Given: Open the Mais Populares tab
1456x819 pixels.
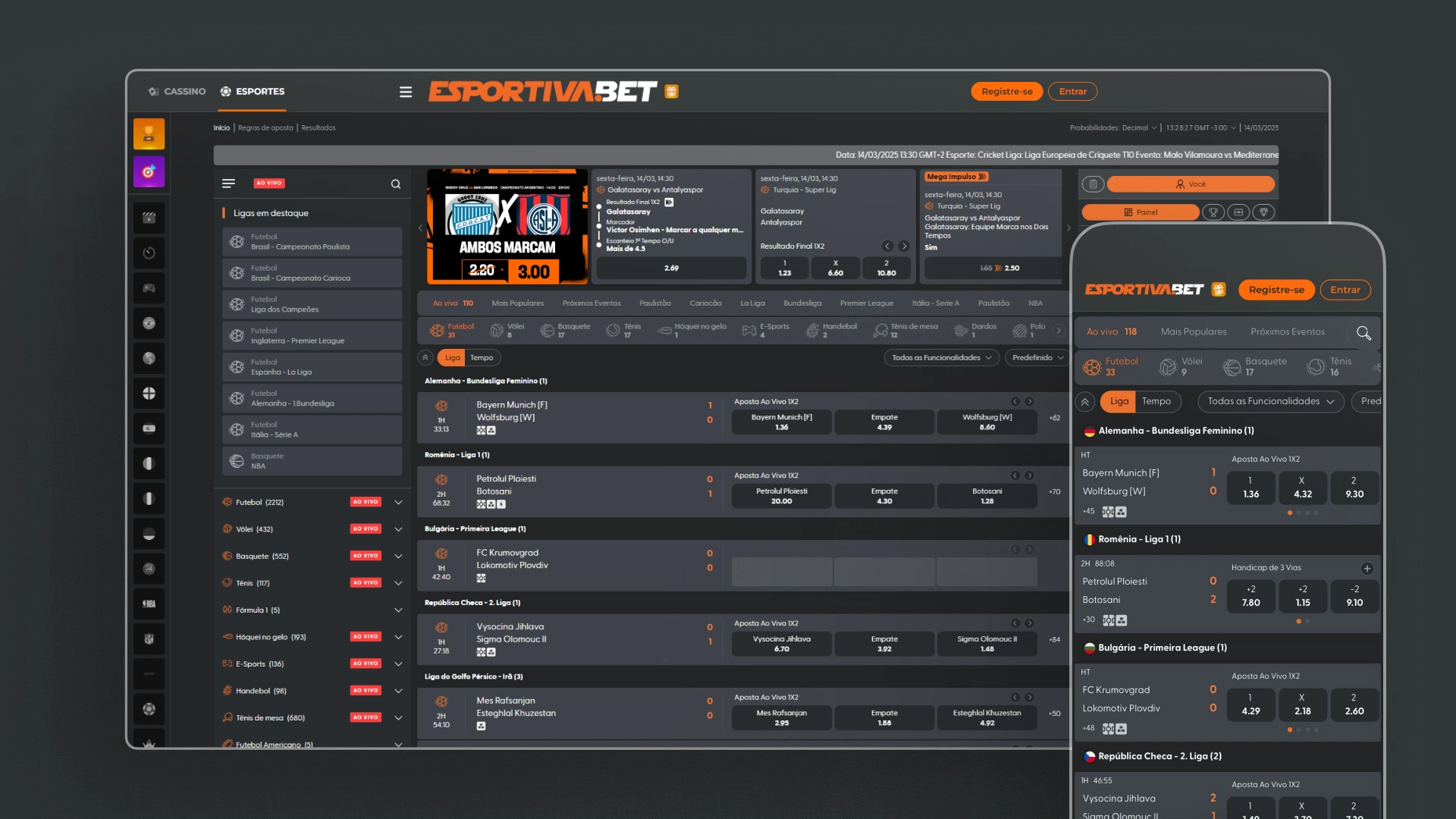Looking at the screenshot, I should pos(517,303).
